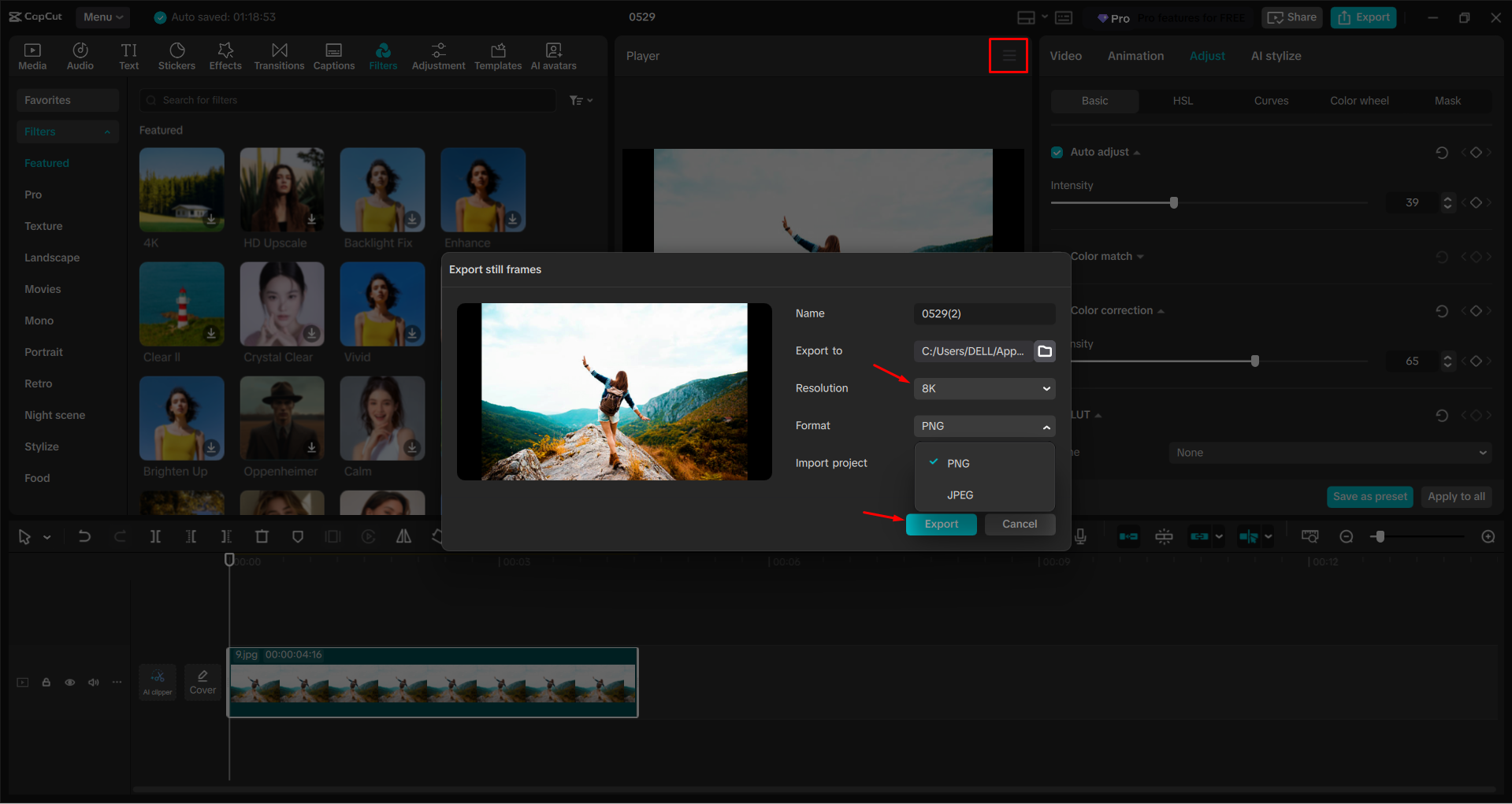Image resolution: width=1512 pixels, height=804 pixels.
Task: Click Export in the still frames dialog
Action: pyautogui.click(x=941, y=524)
